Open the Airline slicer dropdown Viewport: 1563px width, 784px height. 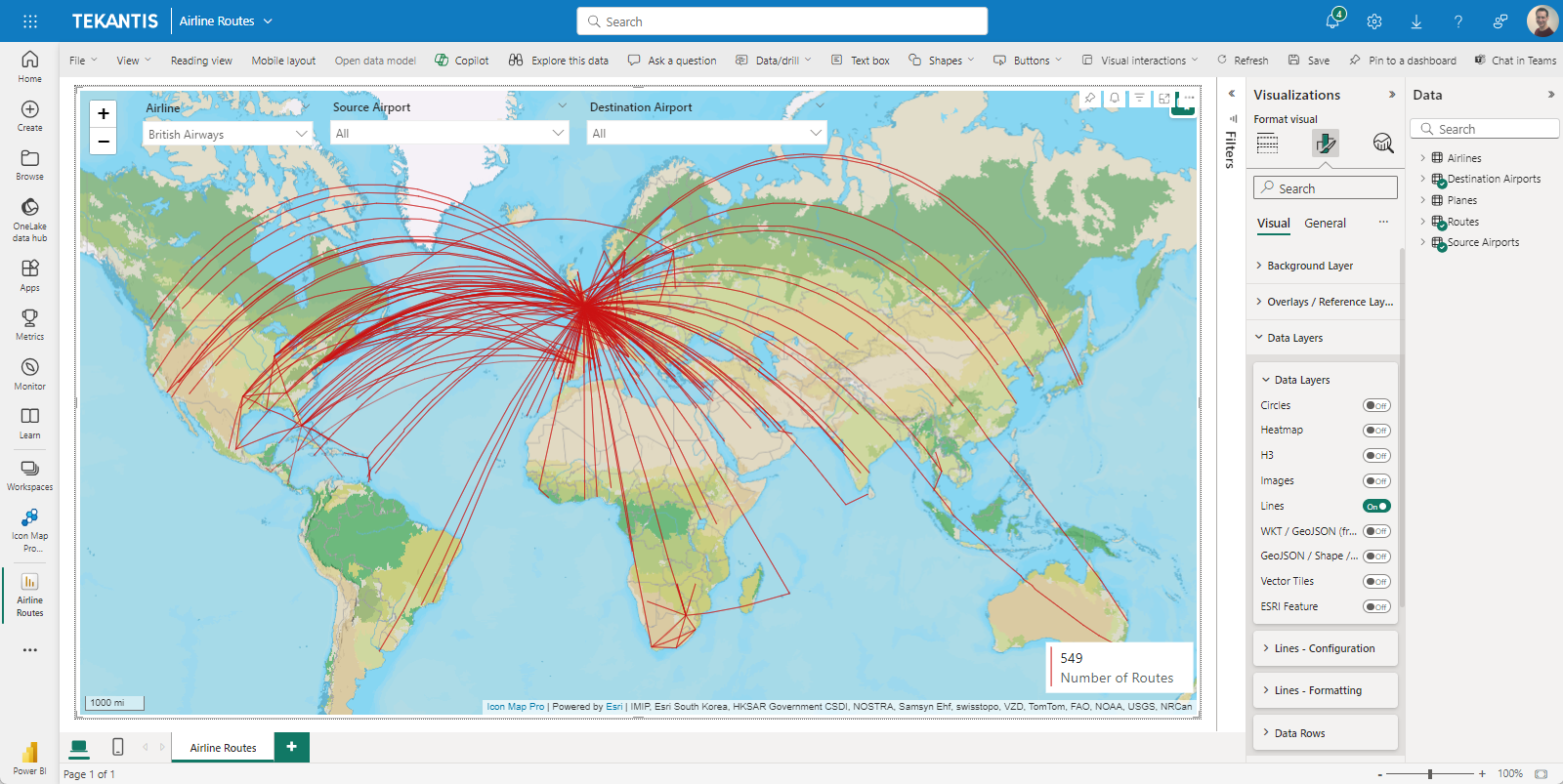click(x=228, y=134)
